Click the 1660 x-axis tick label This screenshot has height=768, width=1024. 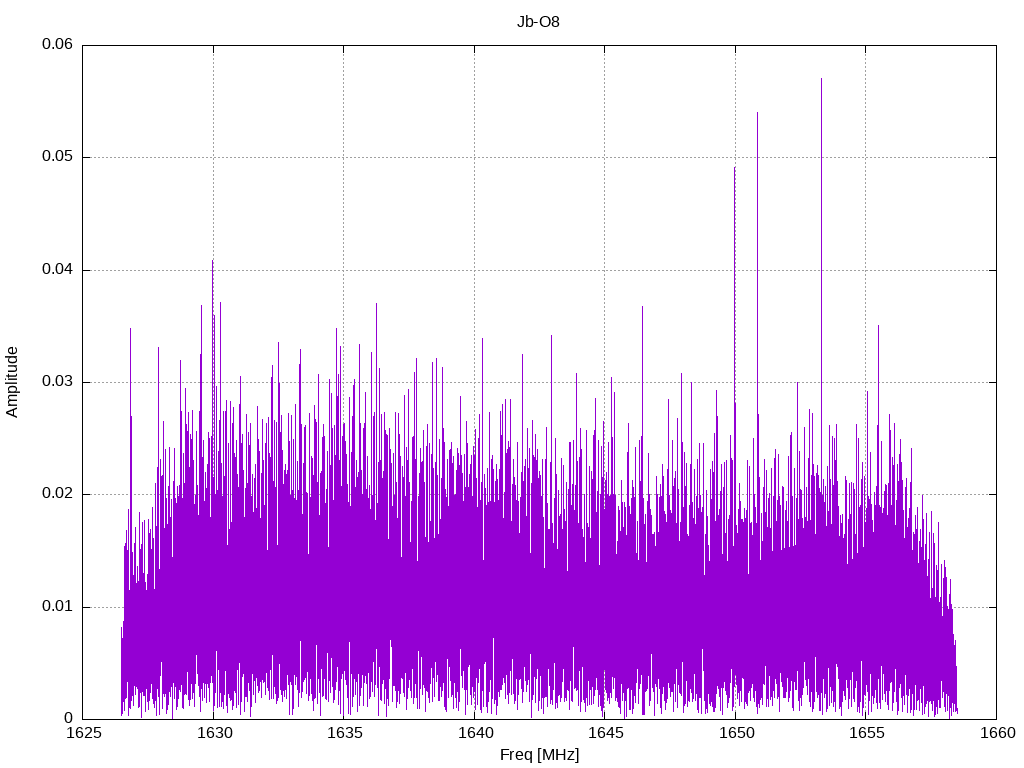(x=998, y=733)
